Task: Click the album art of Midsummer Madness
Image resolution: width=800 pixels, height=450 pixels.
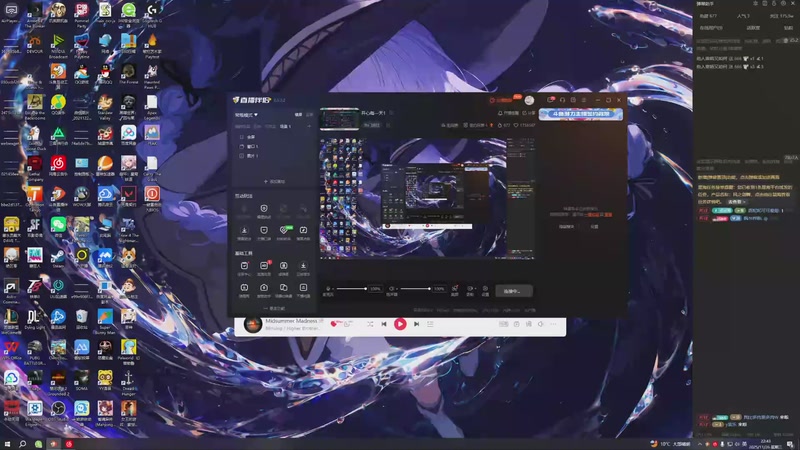Action: click(x=253, y=324)
